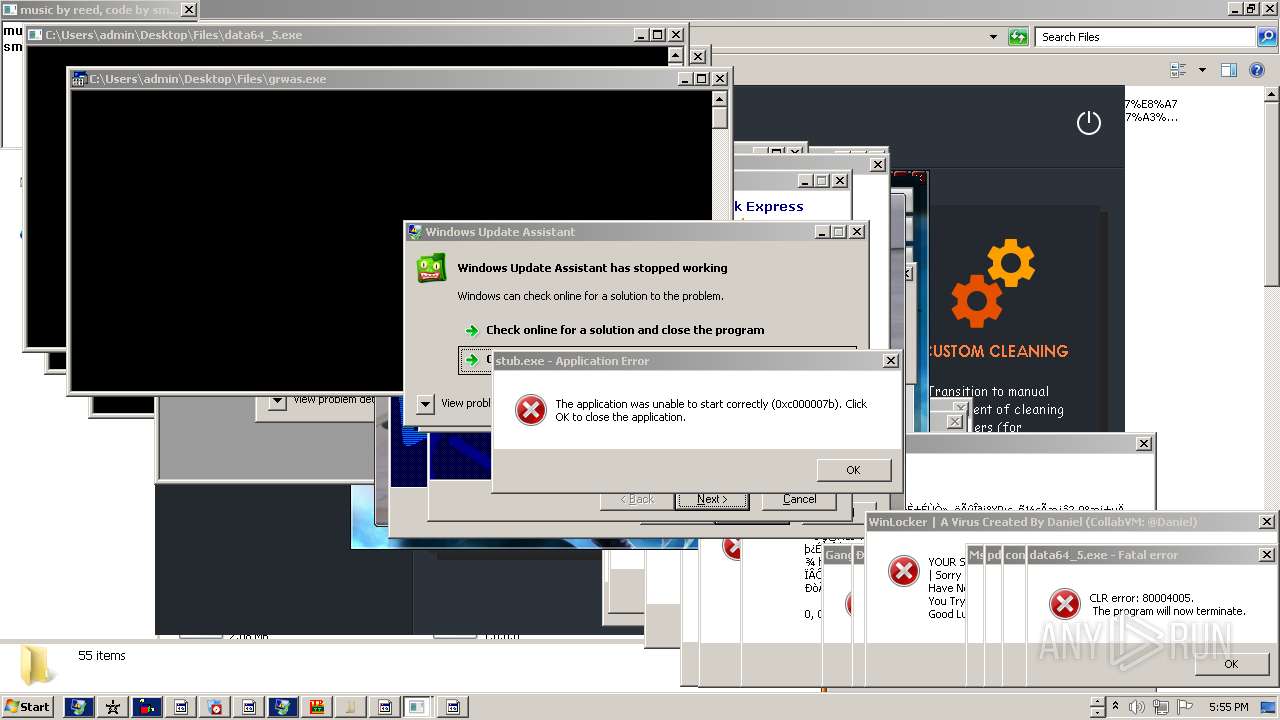Click the Windows Update Assistant title bar icon
Viewport: 1280px width, 720px height.
pyautogui.click(x=415, y=232)
